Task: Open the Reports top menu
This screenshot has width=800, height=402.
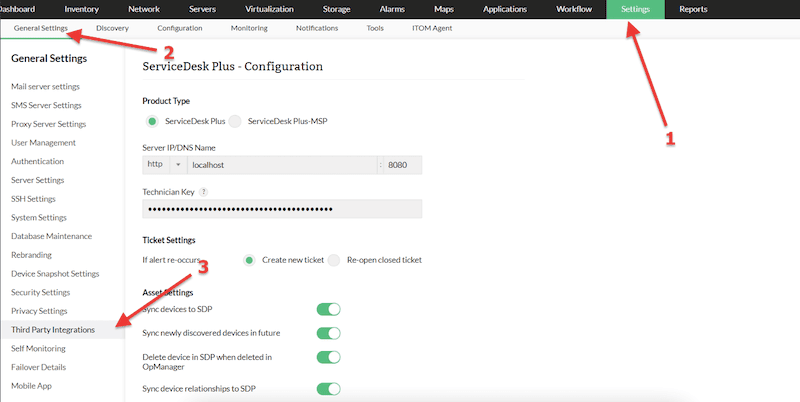Action: coord(693,9)
